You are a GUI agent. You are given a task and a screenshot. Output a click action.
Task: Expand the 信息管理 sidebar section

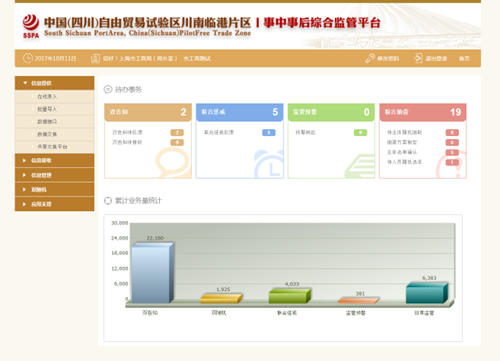(x=54, y=175)
